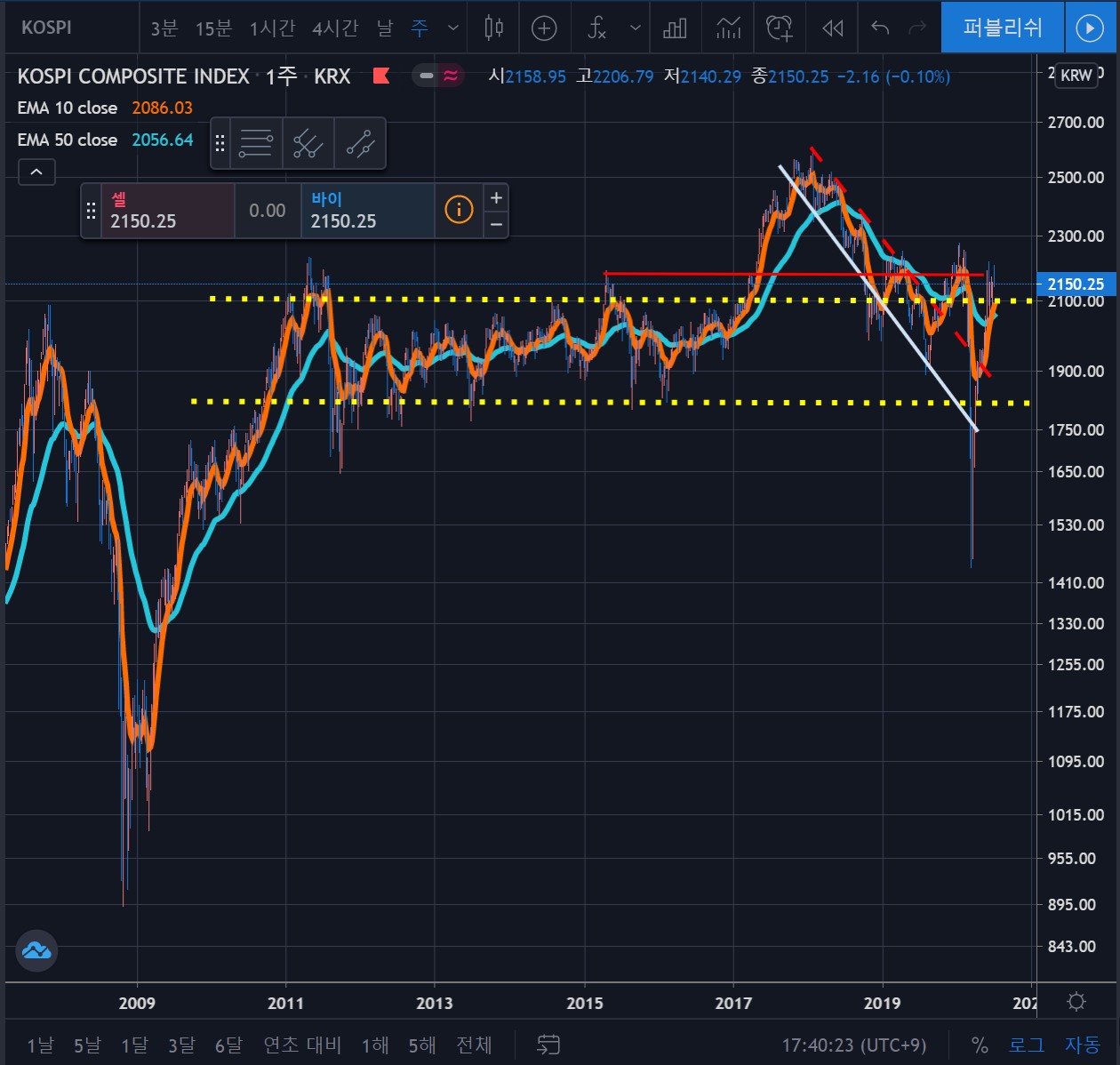This screenshot has height=1065, width=1120.
Task: Select the 5날 date range
Action: (x=87, y=1045)
